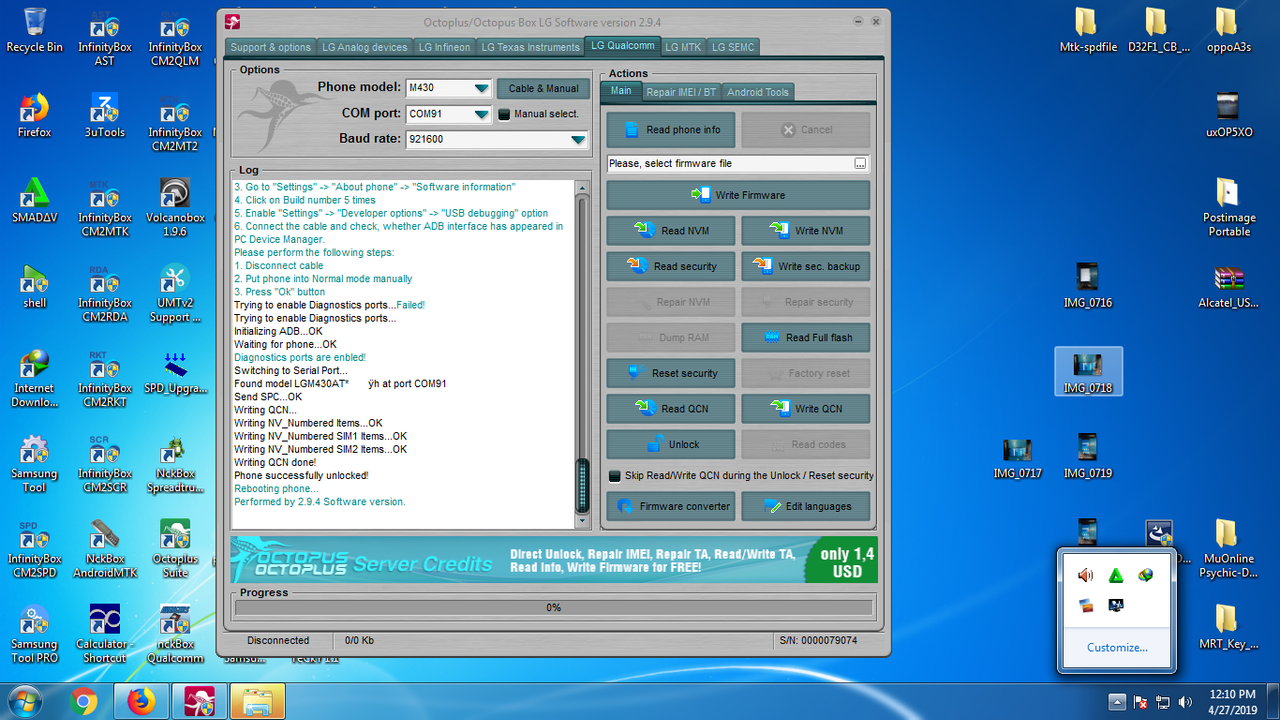Viewport: 1280px width, 720px height.
Task: Launch Volcanobox 1.9.6 from desktop
Action: pyautogui.click(x=175, y=208)
